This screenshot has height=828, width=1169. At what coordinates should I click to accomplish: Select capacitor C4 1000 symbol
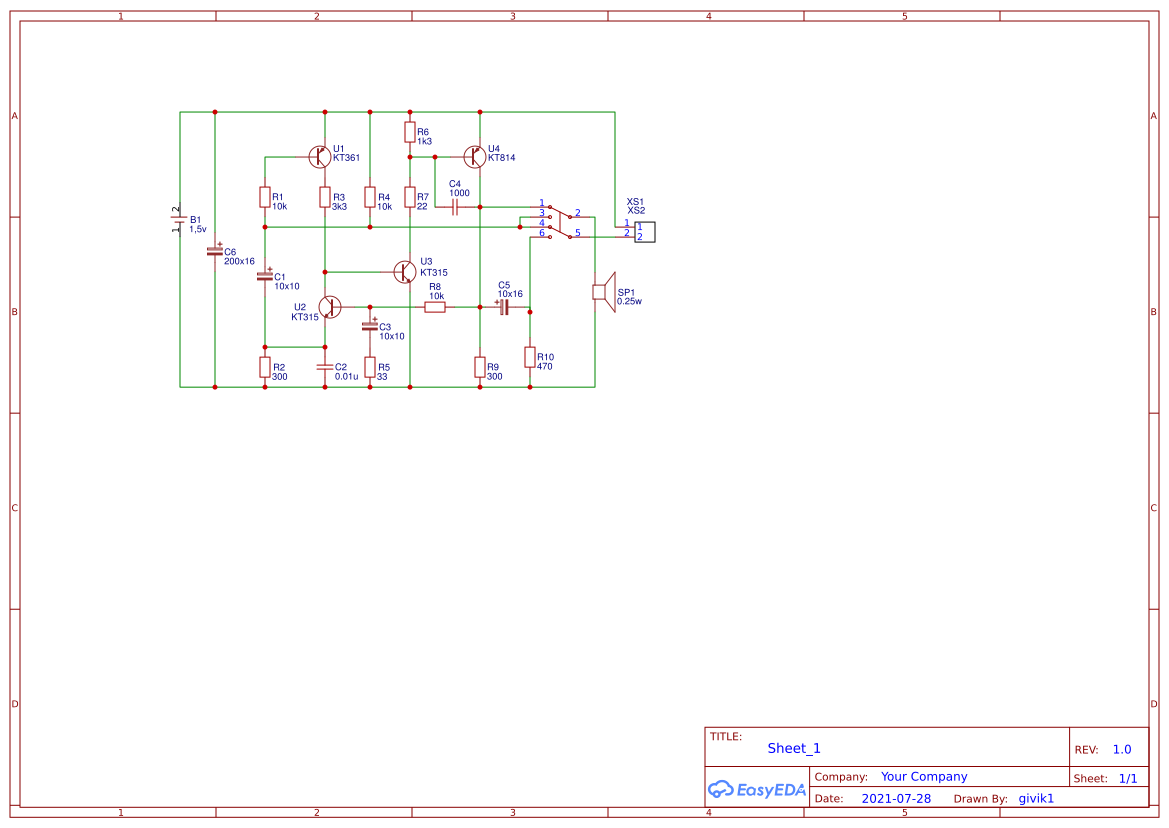455,207
